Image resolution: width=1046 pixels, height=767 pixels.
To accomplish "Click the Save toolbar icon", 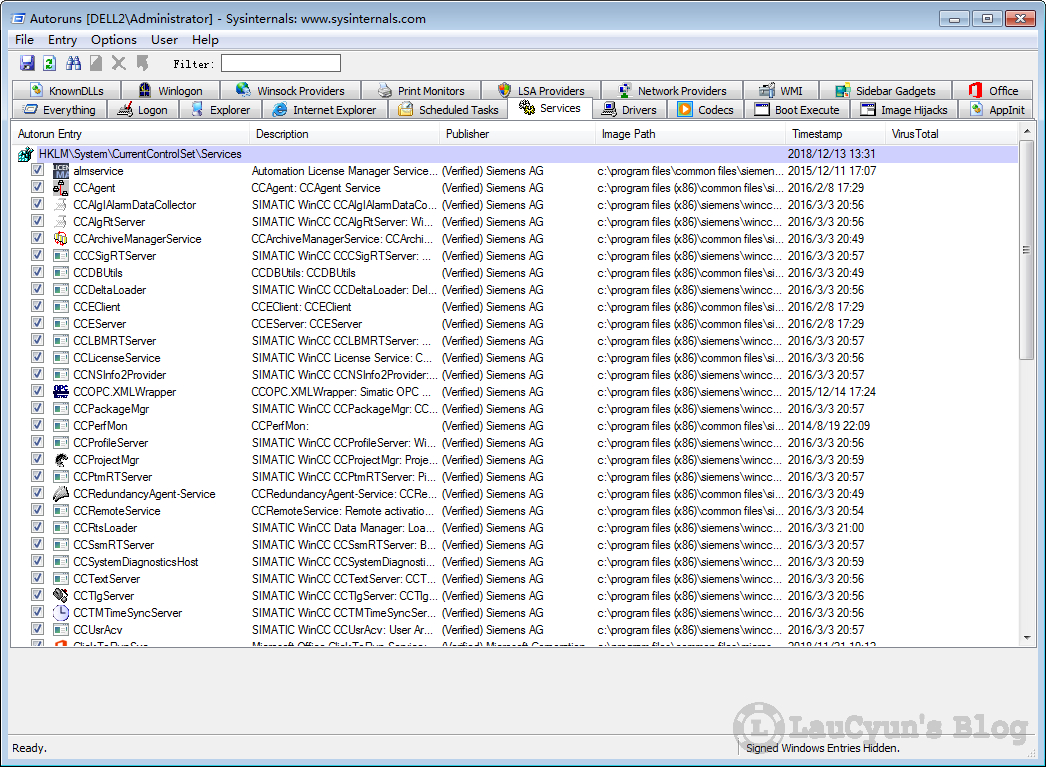I will pos(27,63).
